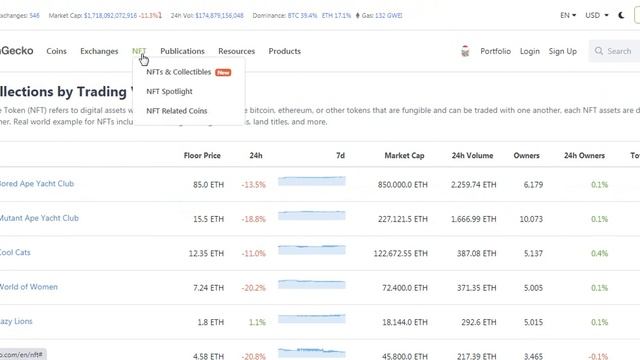Viewport: 640px width, 360px height.
Task: Click the CoinGecko logo
Action: [x=17, y=51]
